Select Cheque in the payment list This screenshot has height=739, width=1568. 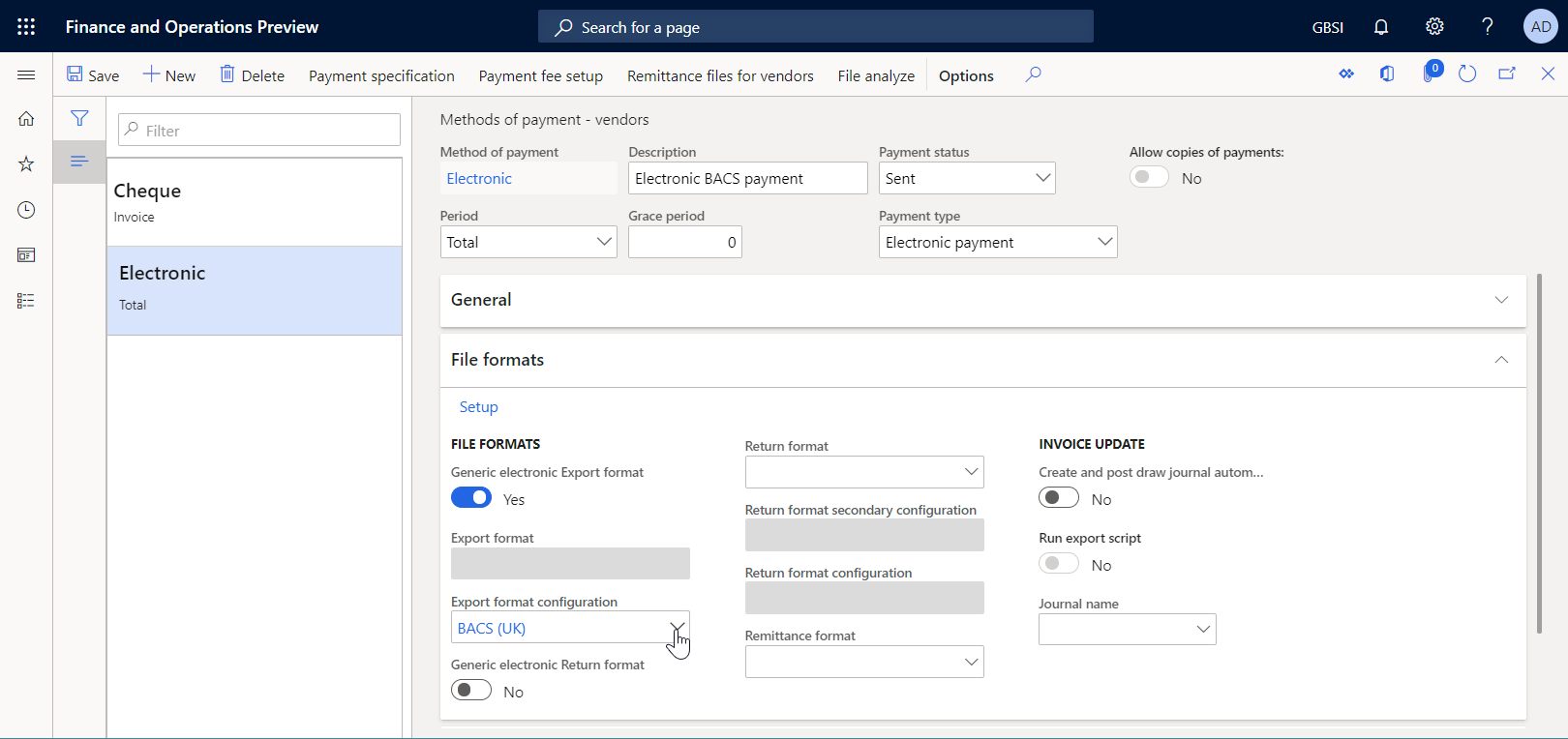[255, 202]
